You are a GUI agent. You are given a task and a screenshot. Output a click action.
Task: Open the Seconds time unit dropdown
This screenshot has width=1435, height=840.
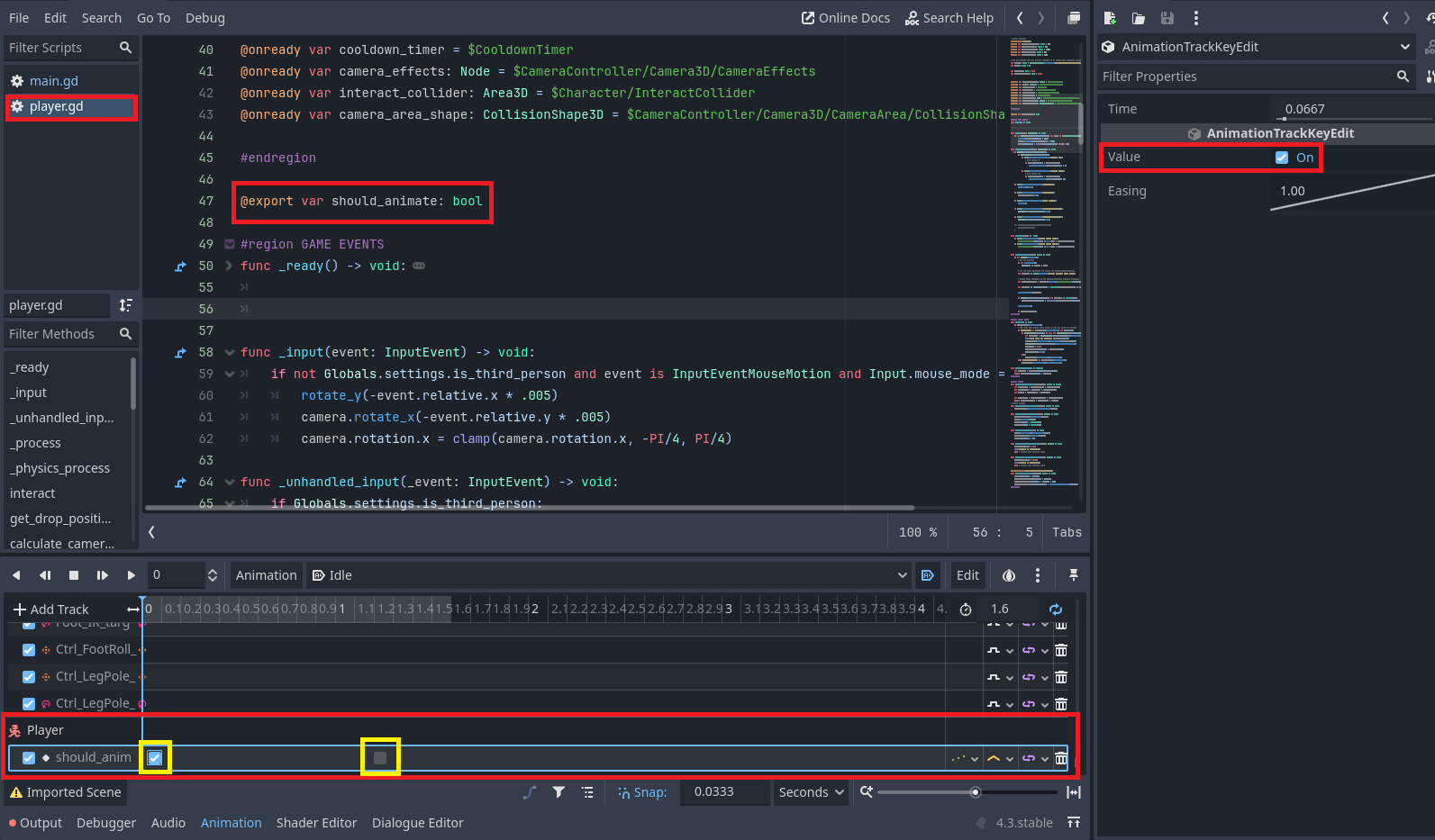click(x=812, y=792)
